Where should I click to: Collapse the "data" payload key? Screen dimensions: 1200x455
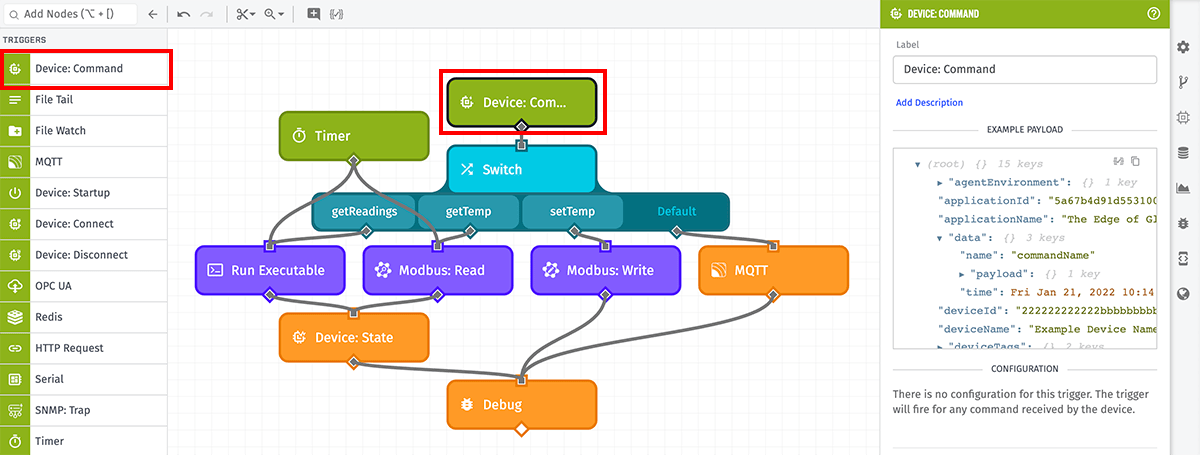[940, 238]
